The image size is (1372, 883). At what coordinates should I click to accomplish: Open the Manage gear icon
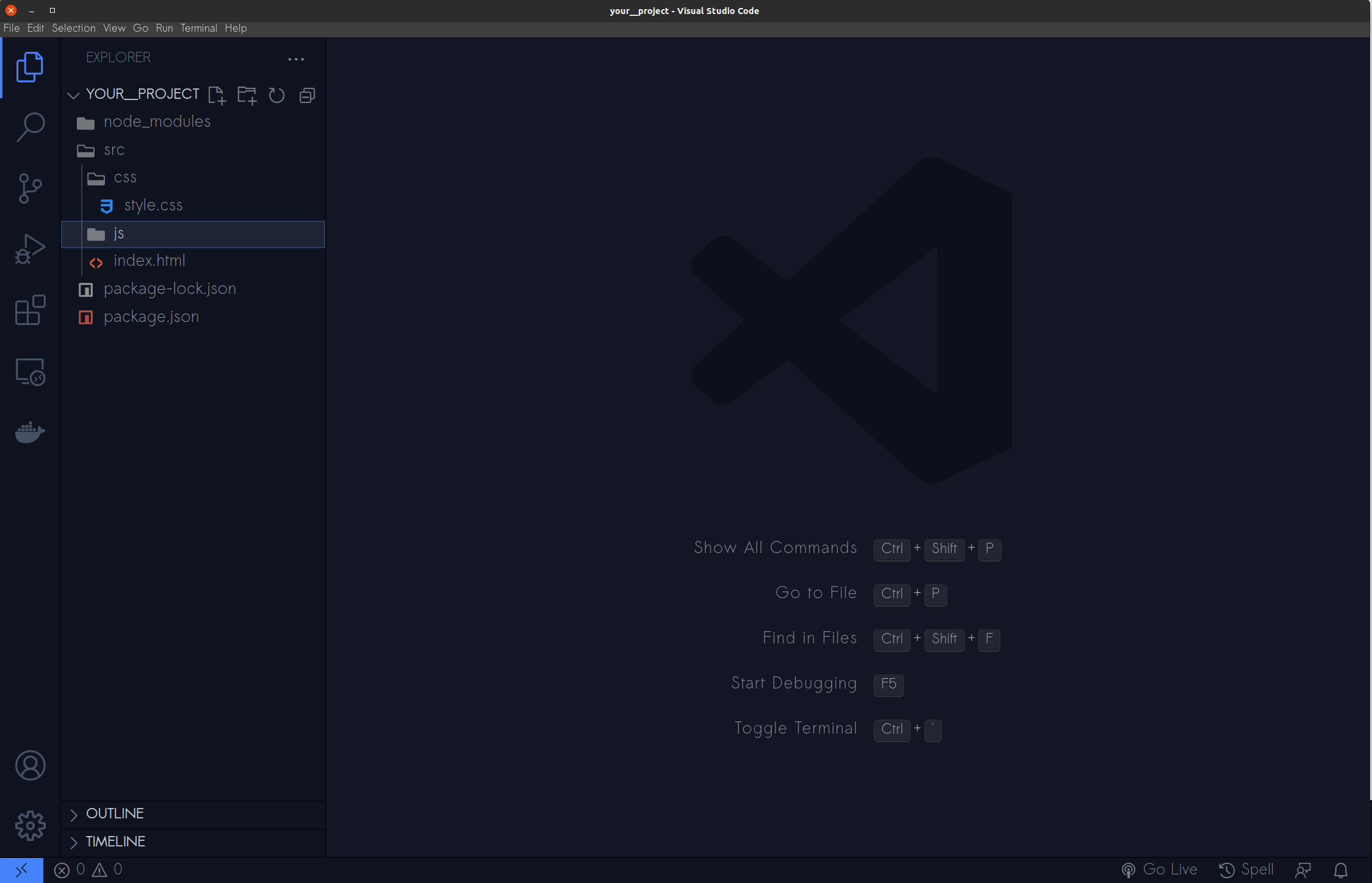30,826
